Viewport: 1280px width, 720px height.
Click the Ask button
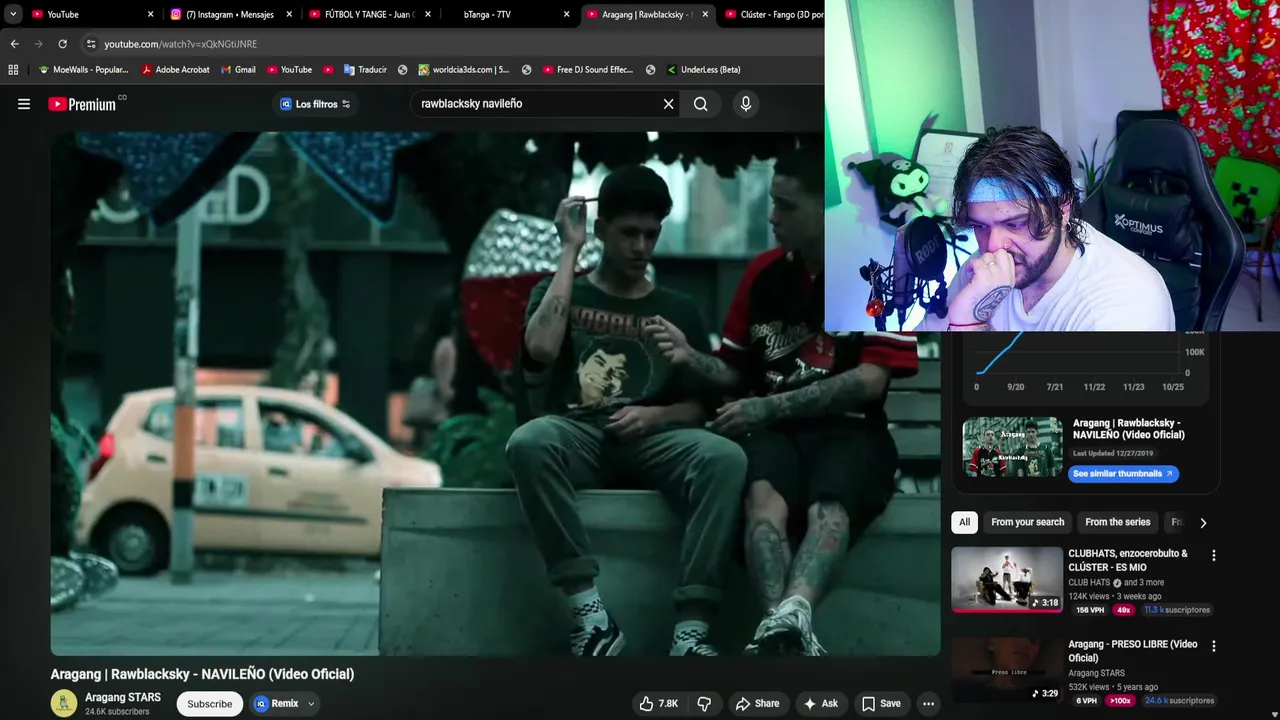(820, 704)
